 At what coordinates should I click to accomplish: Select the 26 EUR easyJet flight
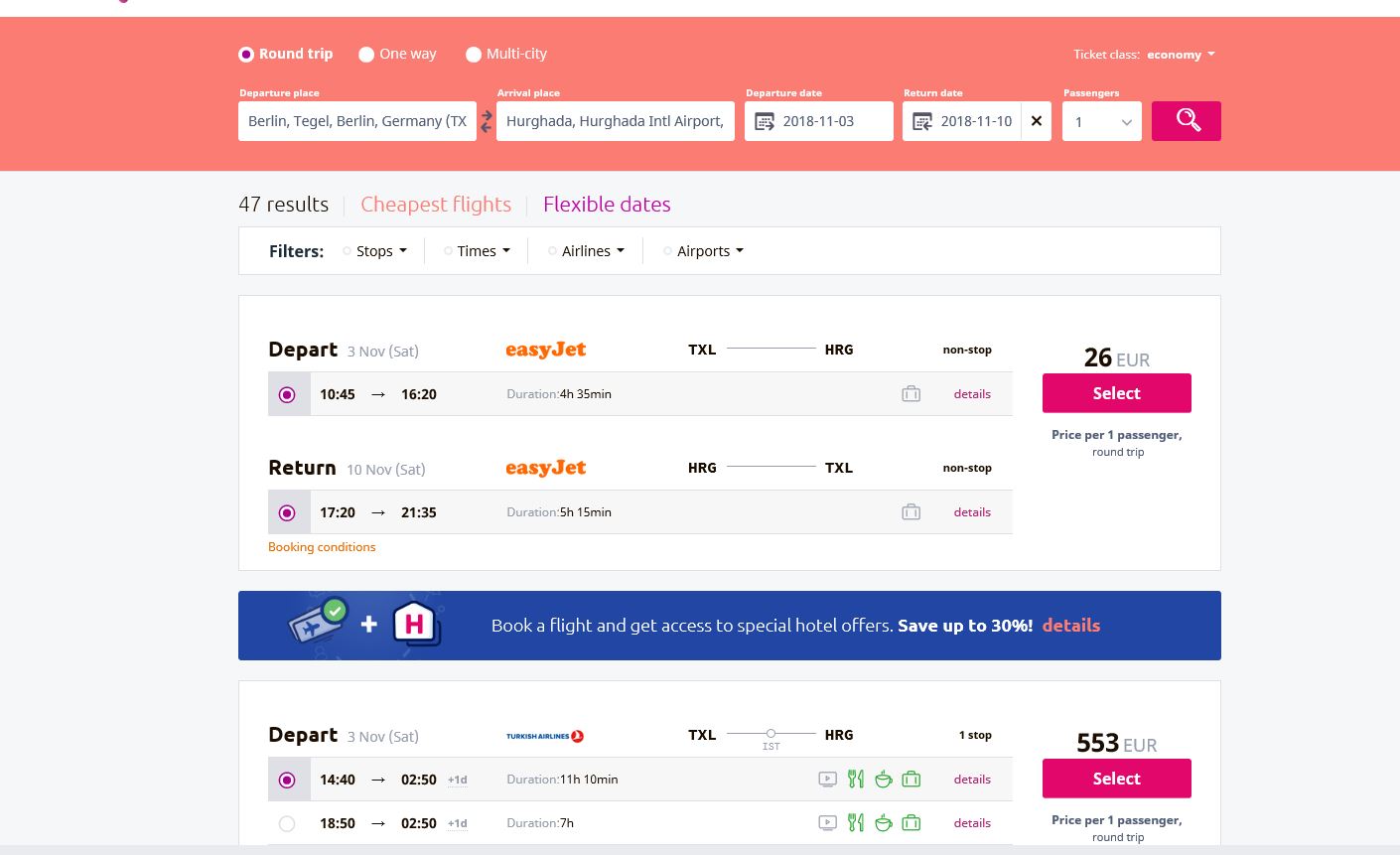[1117, 393]
